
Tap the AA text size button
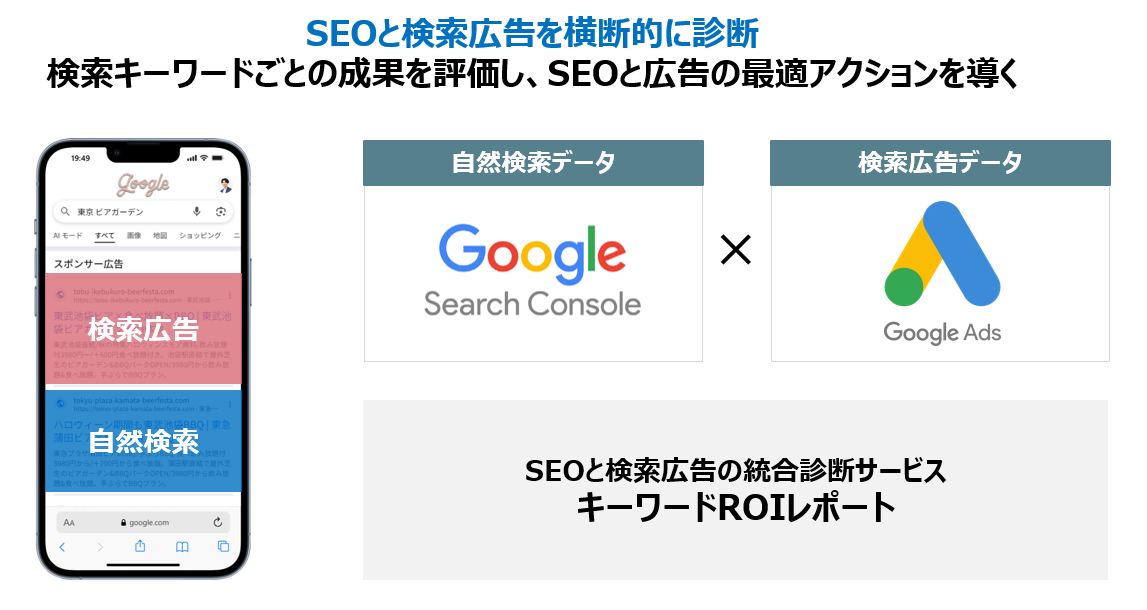click(69, 522)
